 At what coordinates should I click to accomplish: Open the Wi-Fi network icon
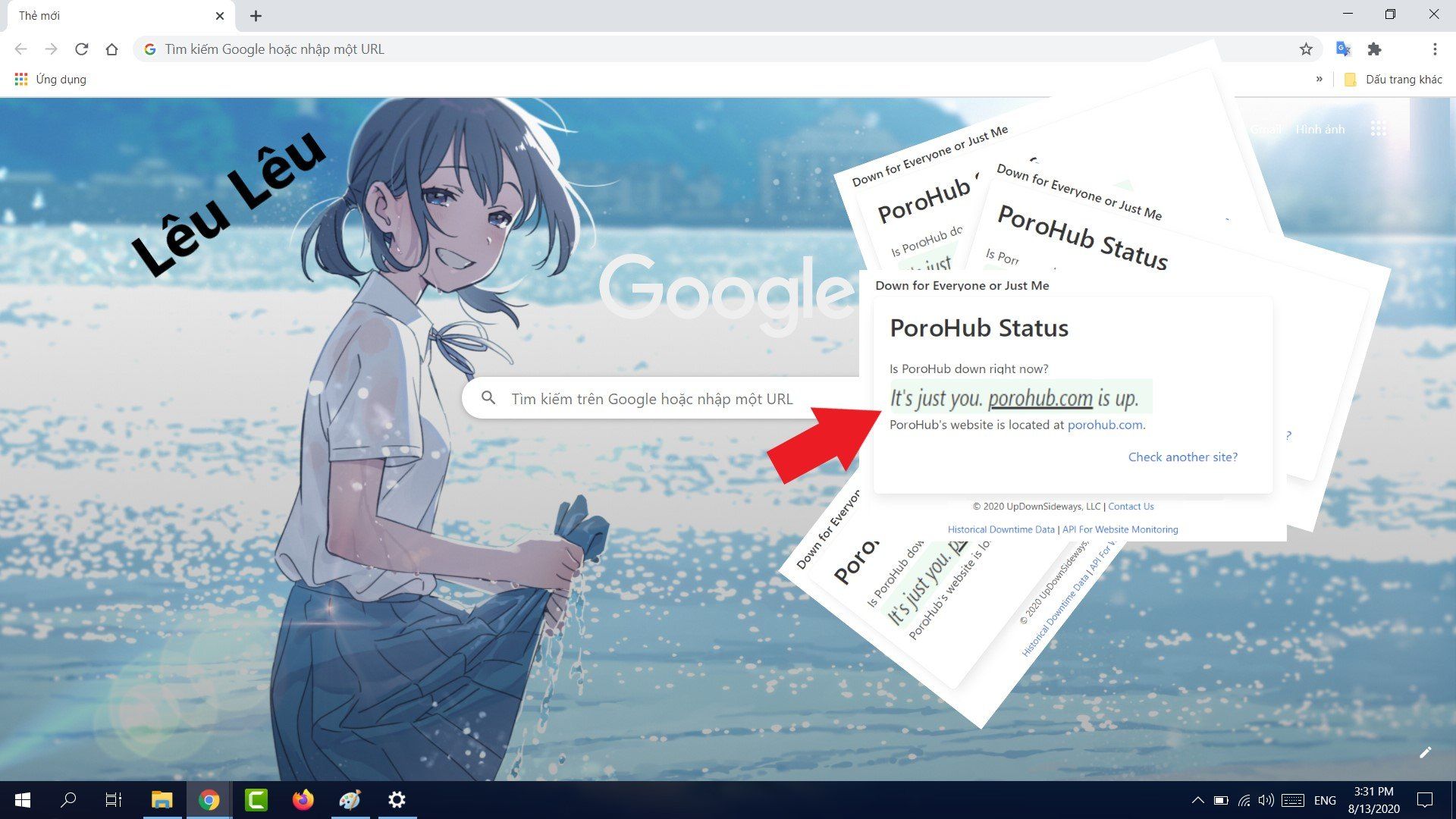1244,800
